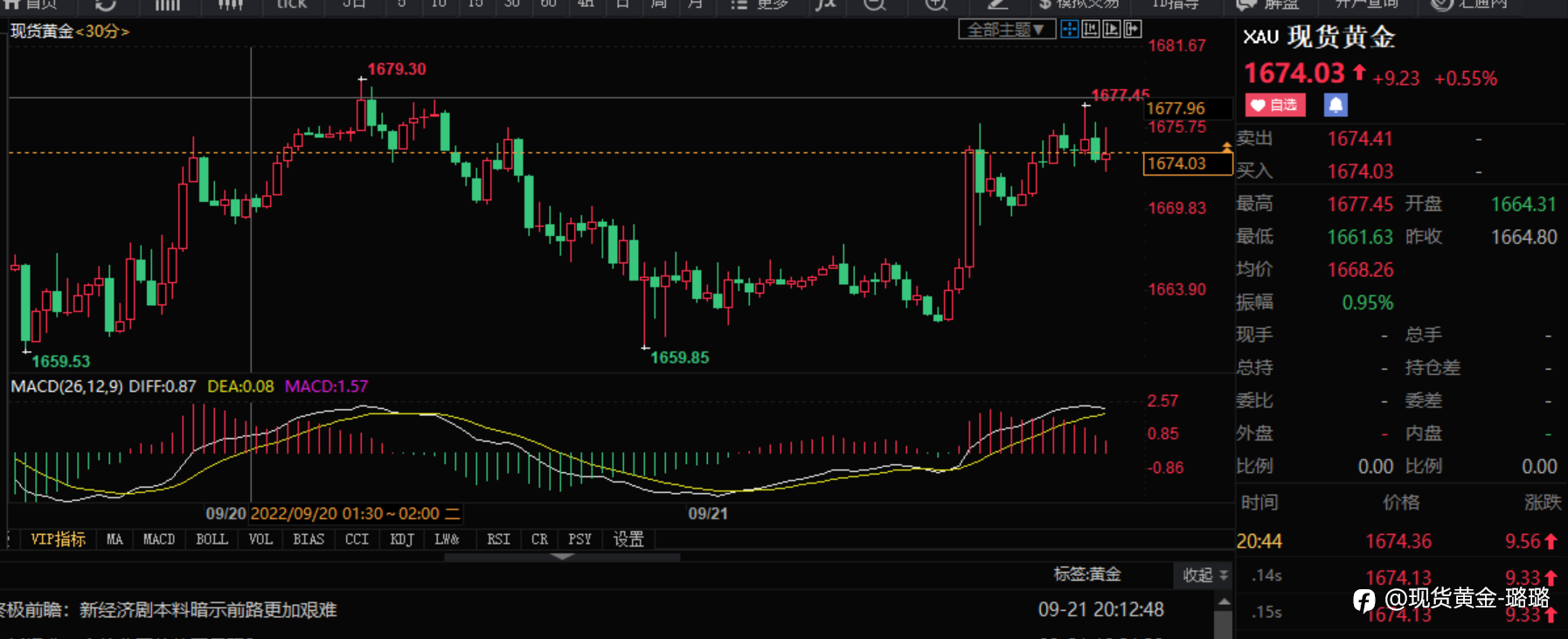1568x639 pixels.
Task: Switch to the RSI indicator tab
Action: click(498, 539)
